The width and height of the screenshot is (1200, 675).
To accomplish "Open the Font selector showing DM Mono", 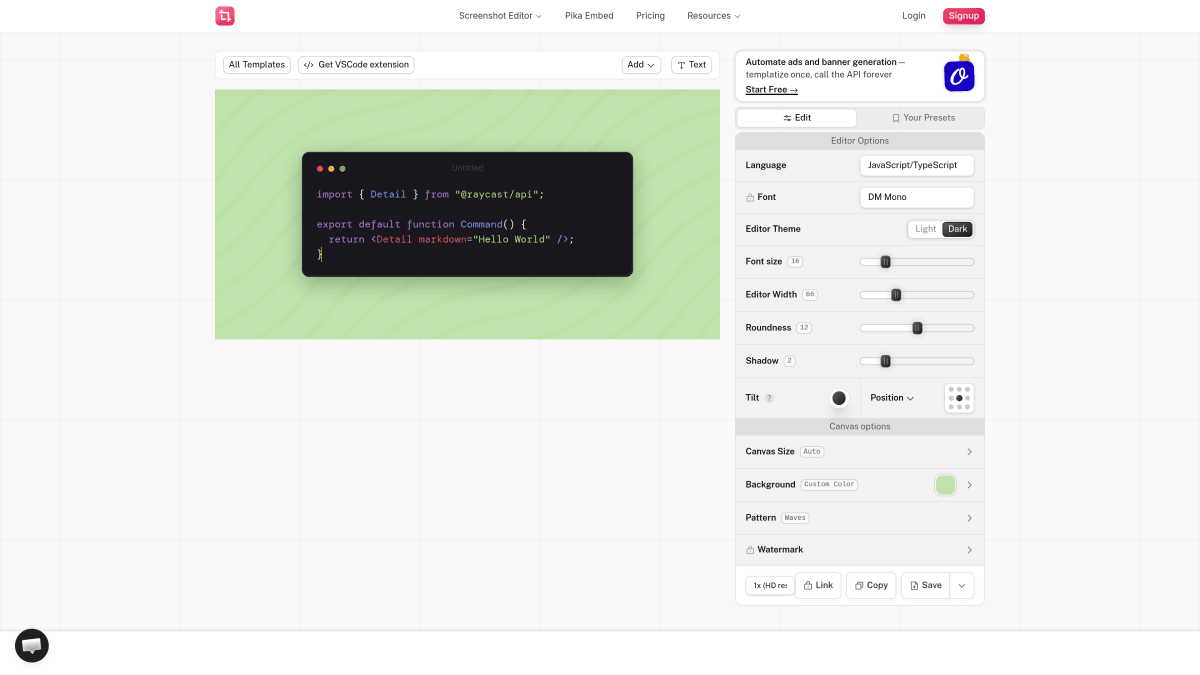I will [x=917, y=197].
